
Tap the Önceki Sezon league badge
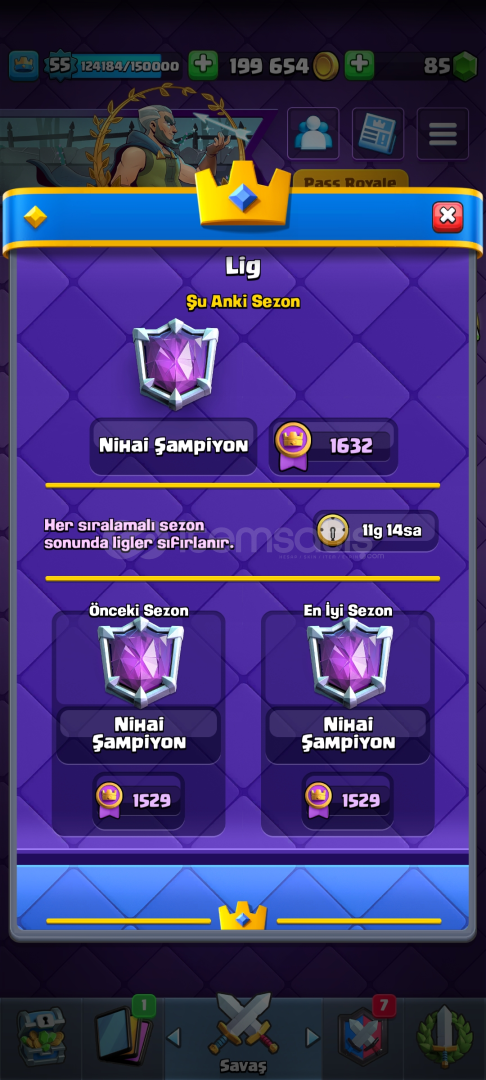point(140,662)
